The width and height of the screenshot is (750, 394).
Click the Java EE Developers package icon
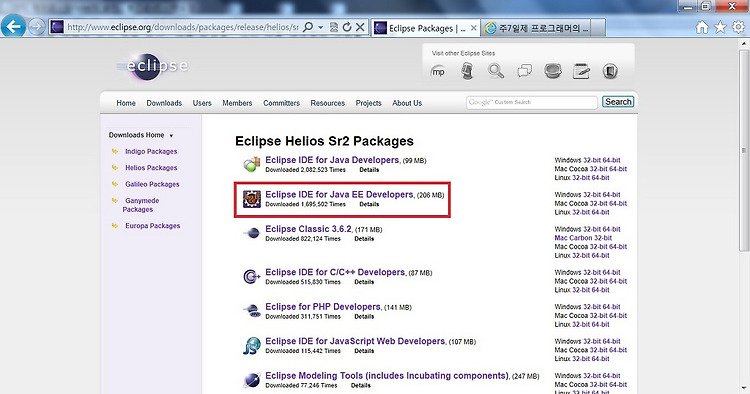pyautogui.click(x=252, y=198)
